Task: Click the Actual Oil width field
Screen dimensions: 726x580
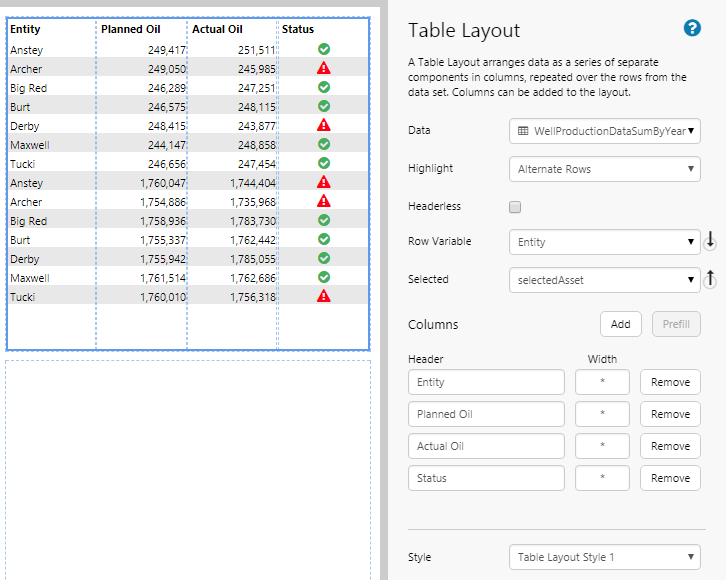Action: (602, 446)
